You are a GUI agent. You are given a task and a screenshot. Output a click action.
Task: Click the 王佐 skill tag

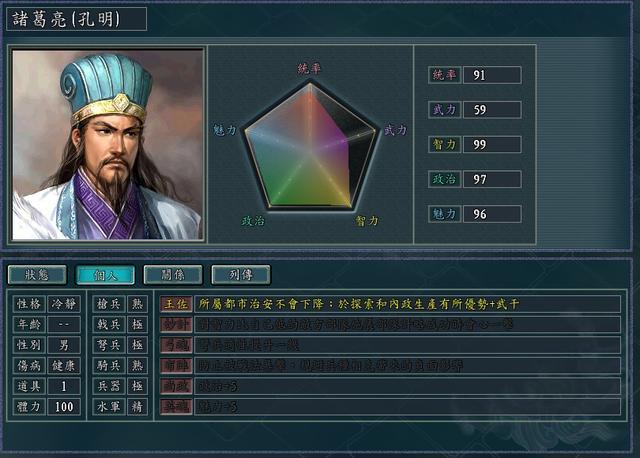(176, 304)
